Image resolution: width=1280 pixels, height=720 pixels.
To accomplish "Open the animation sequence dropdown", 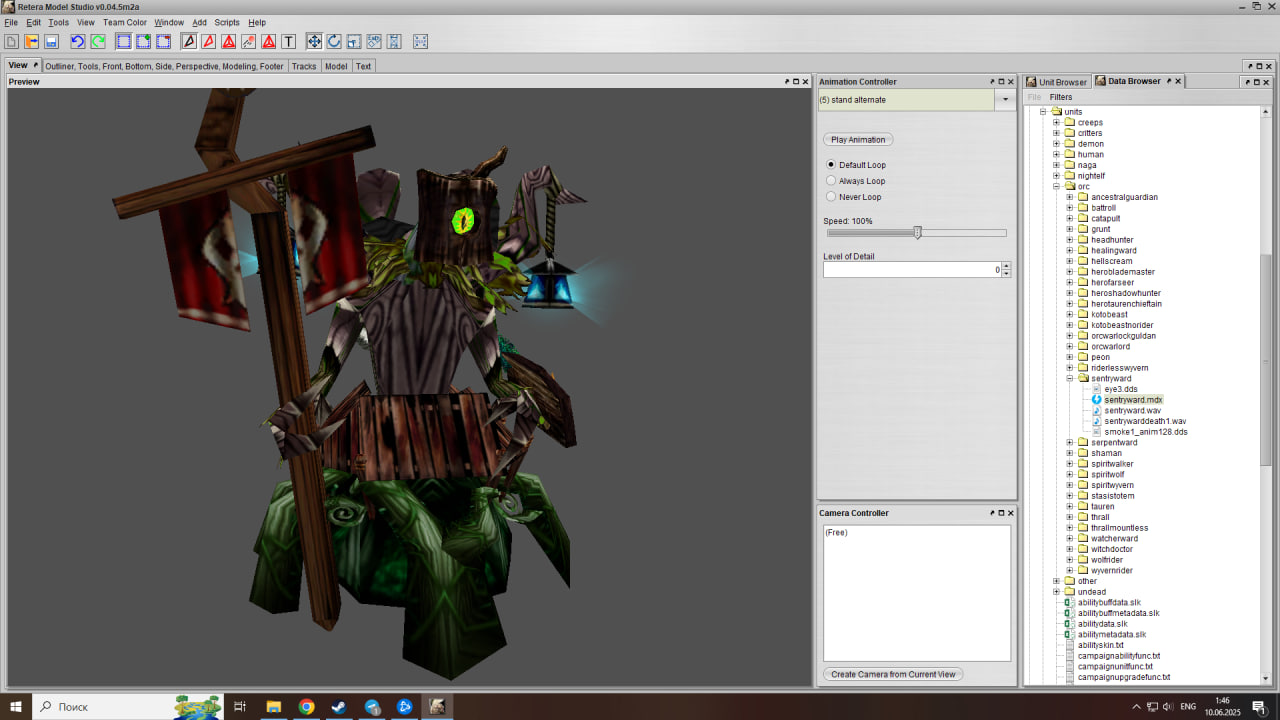I will pos(1005,99).
